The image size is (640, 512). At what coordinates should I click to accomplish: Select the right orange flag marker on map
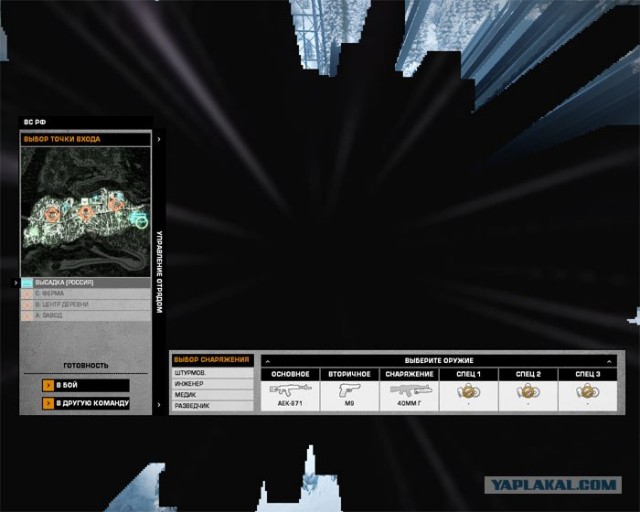pos(116,205)
